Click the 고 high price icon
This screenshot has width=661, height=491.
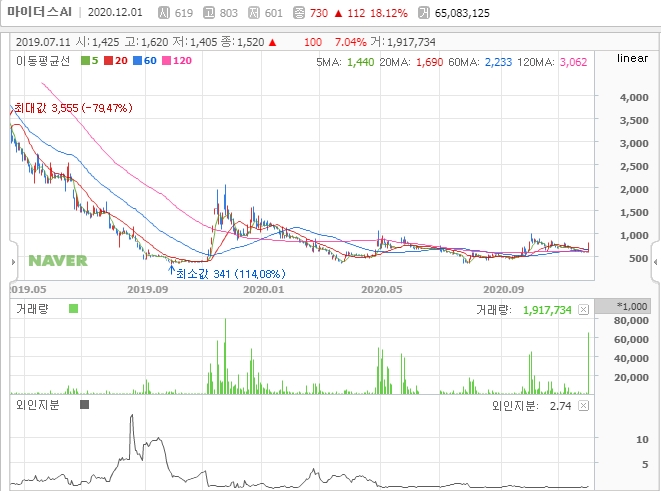click(x=208, y=13)
